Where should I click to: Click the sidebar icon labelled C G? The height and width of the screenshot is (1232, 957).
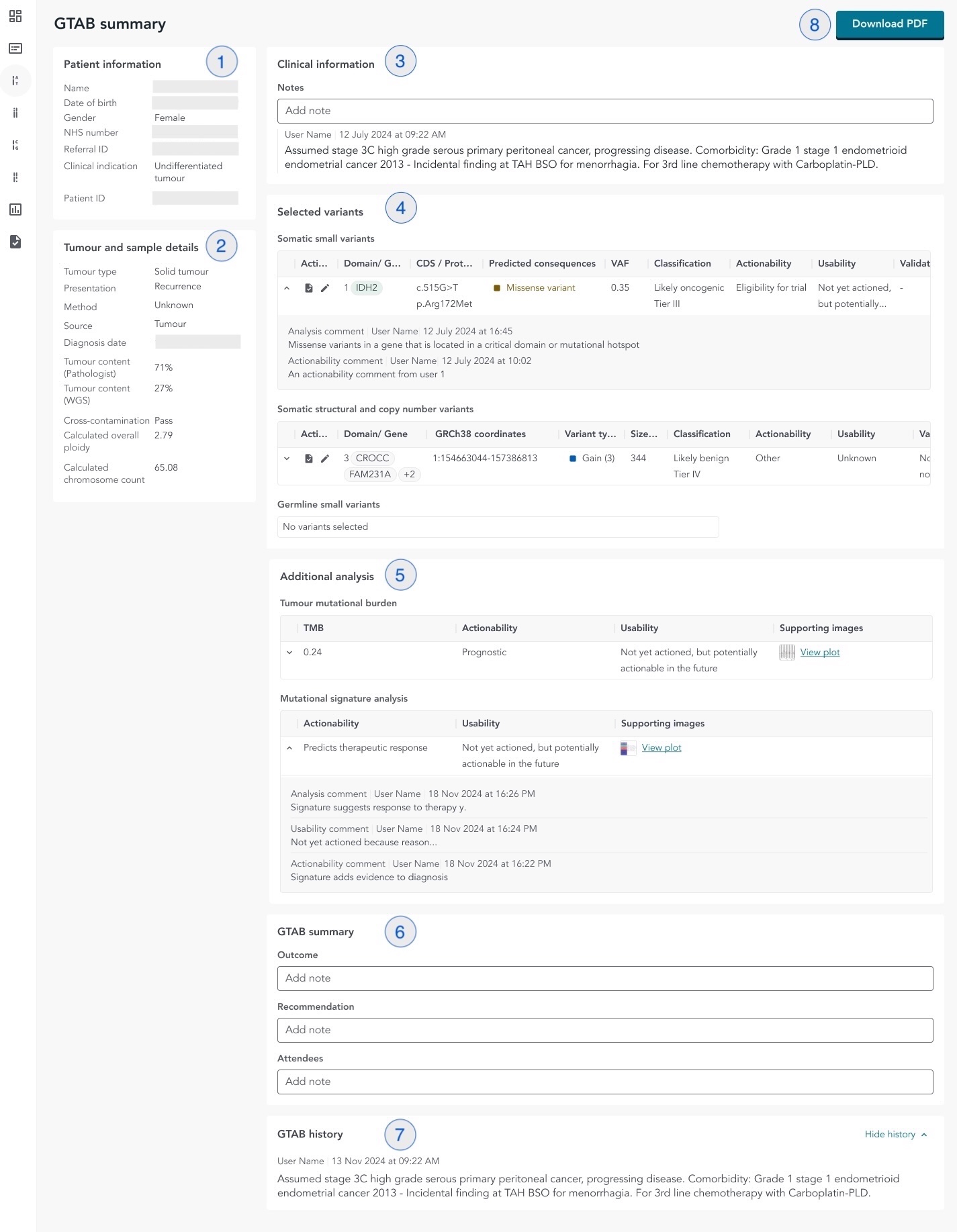(x=15, y=145)
